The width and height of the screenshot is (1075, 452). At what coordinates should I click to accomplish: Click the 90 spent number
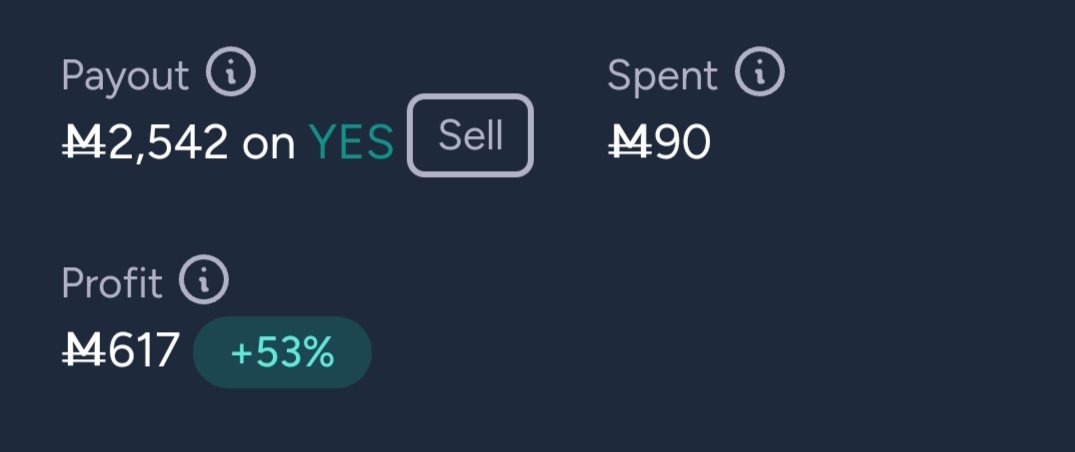tap(682, 144)
